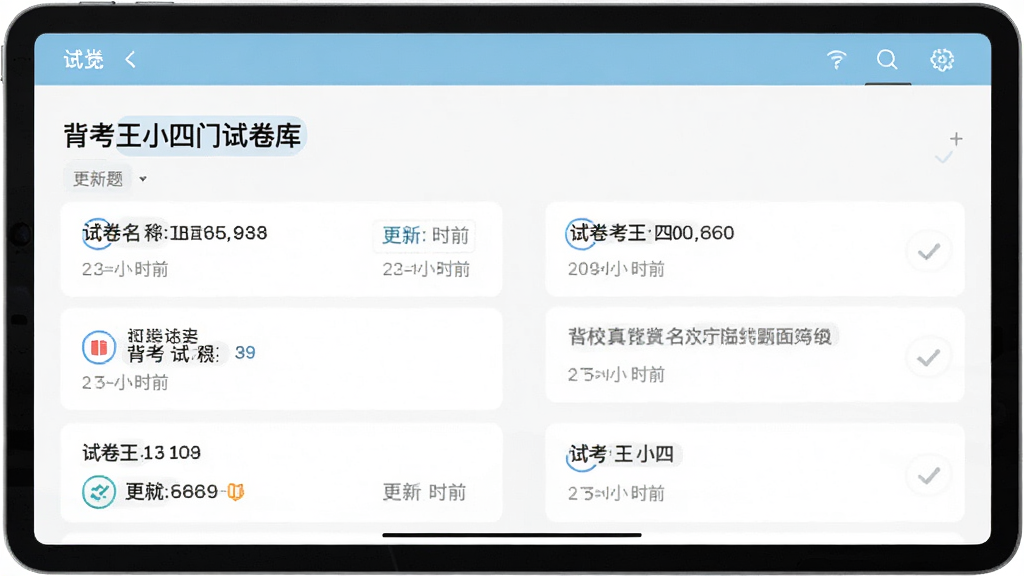Open settings via the gear icon

click(x=942, y=59)
